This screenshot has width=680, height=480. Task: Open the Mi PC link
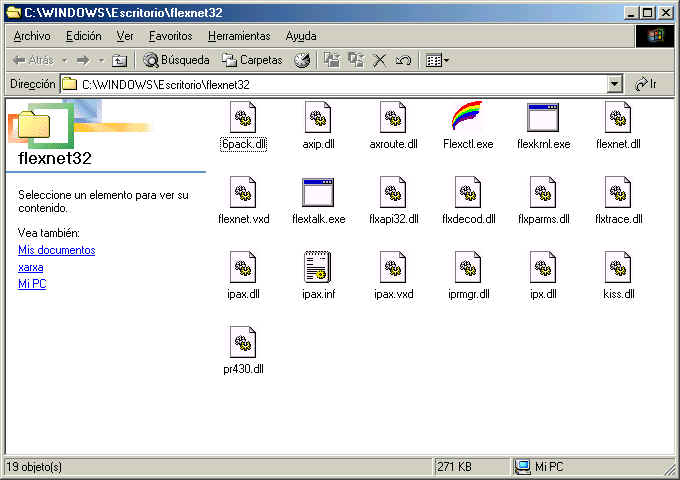click(32, 284)
